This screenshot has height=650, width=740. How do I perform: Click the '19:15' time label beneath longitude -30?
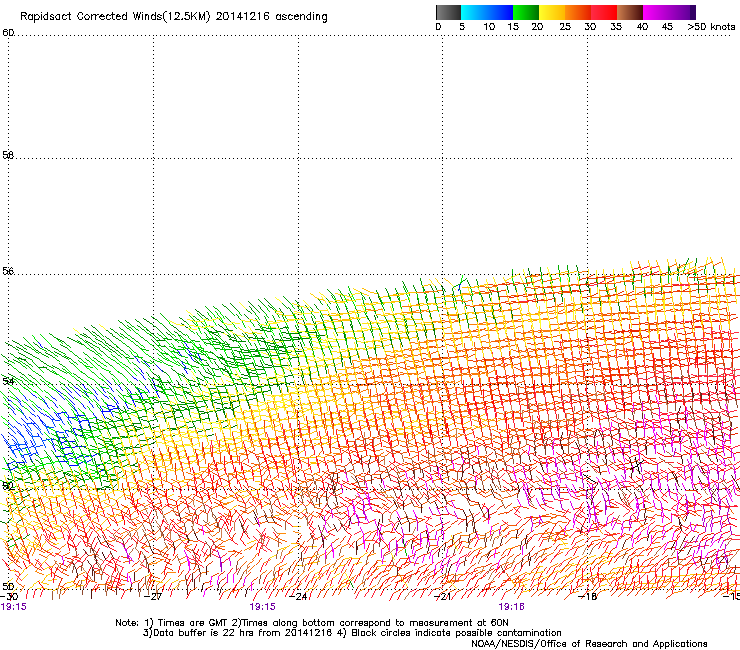pyautogui.click(x=13, y=607)
